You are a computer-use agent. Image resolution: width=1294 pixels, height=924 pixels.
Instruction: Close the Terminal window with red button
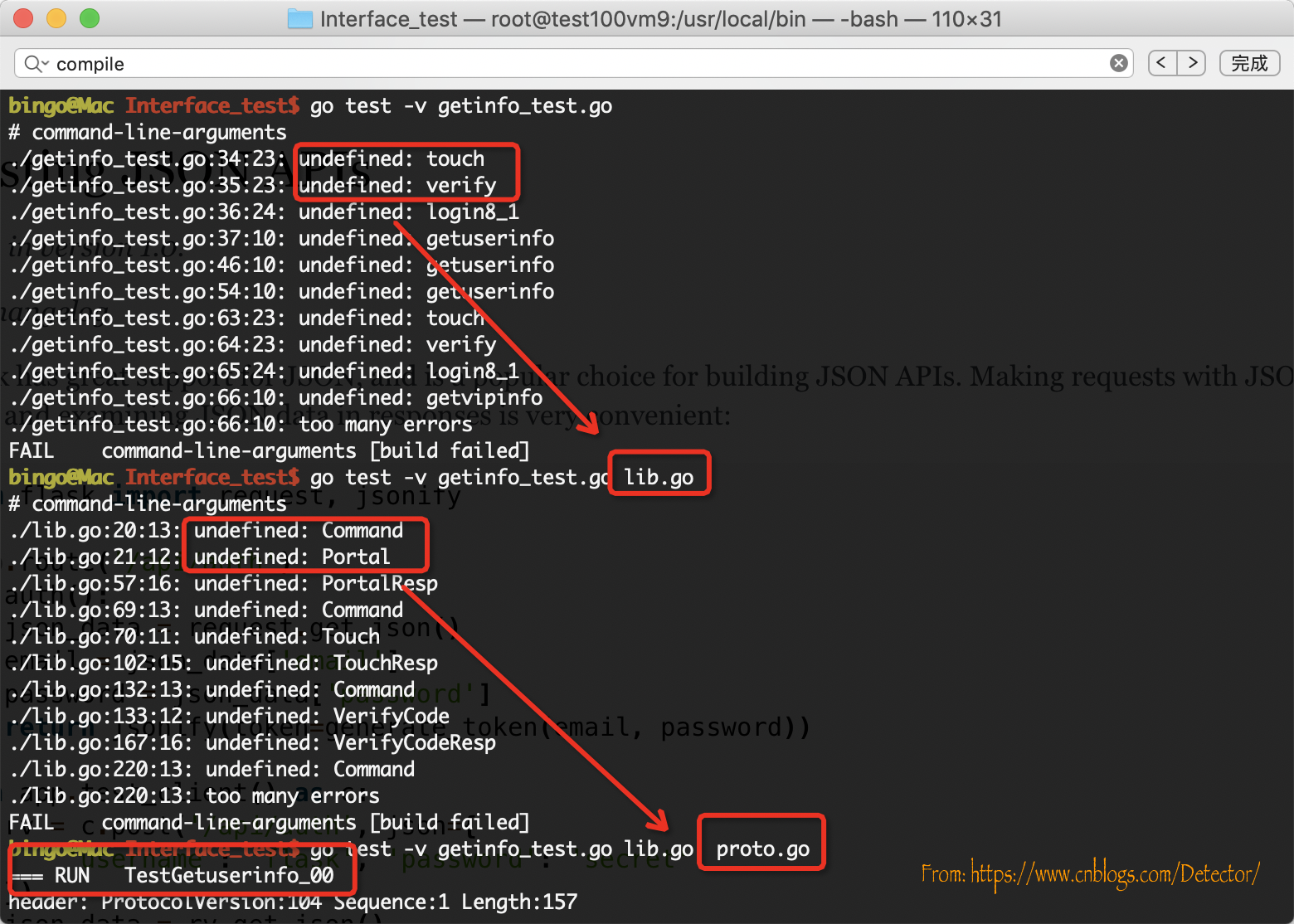23,17
